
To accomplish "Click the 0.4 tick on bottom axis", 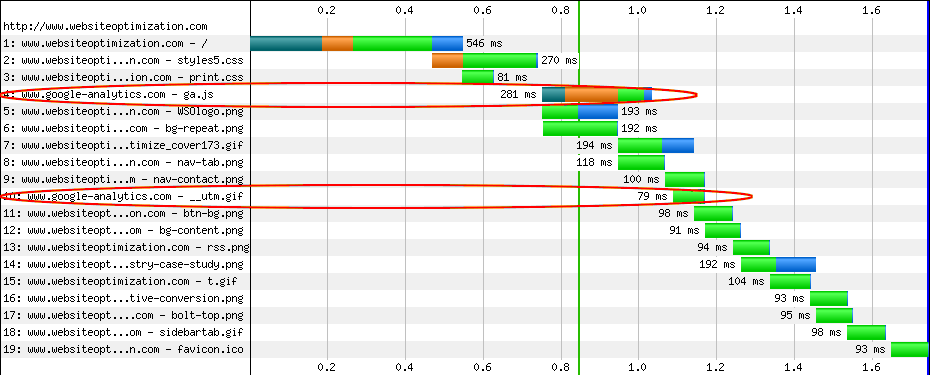I will click(x=405, y=367).
